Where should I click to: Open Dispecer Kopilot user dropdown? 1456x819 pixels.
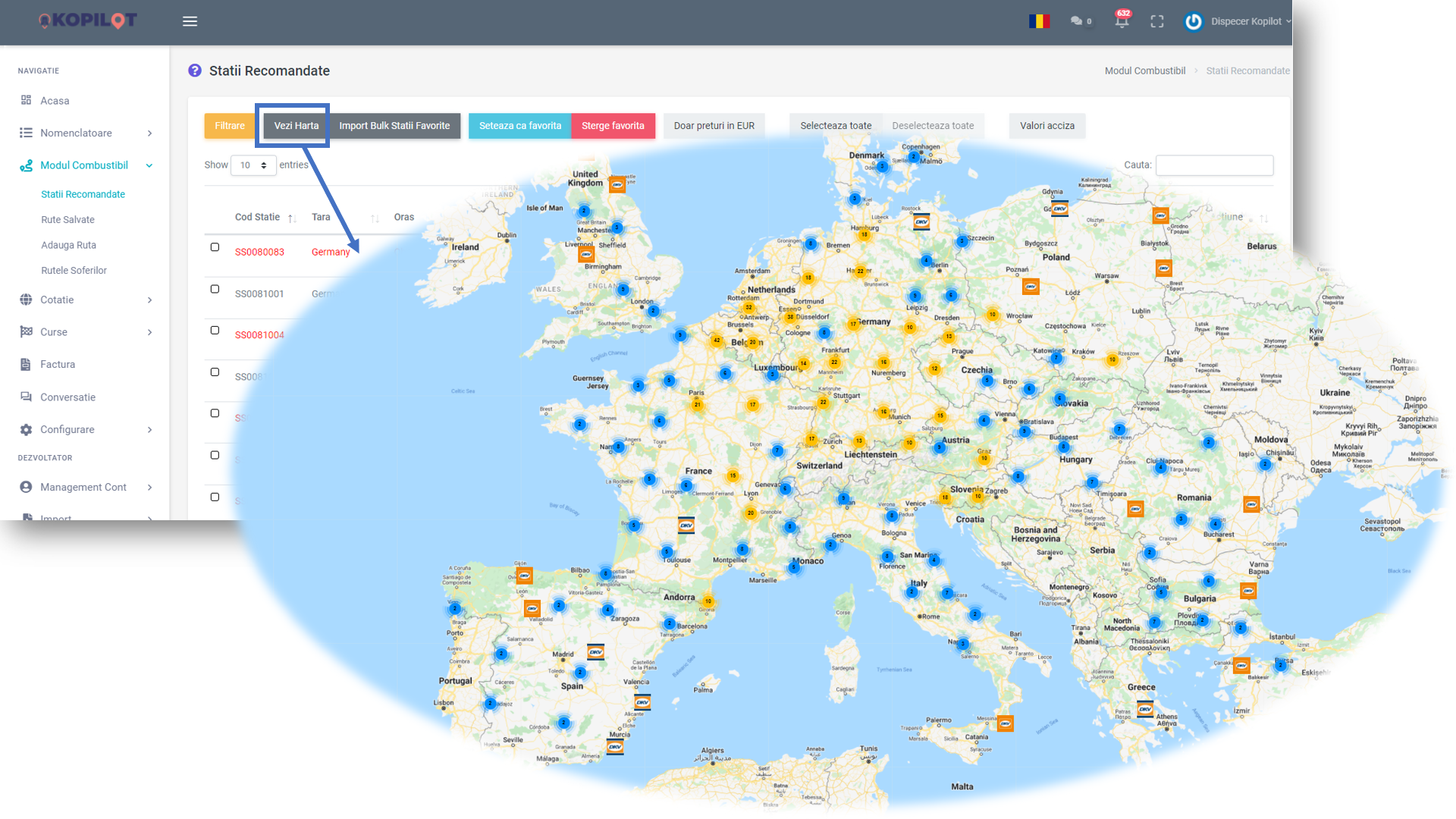tap(1246, 21)
